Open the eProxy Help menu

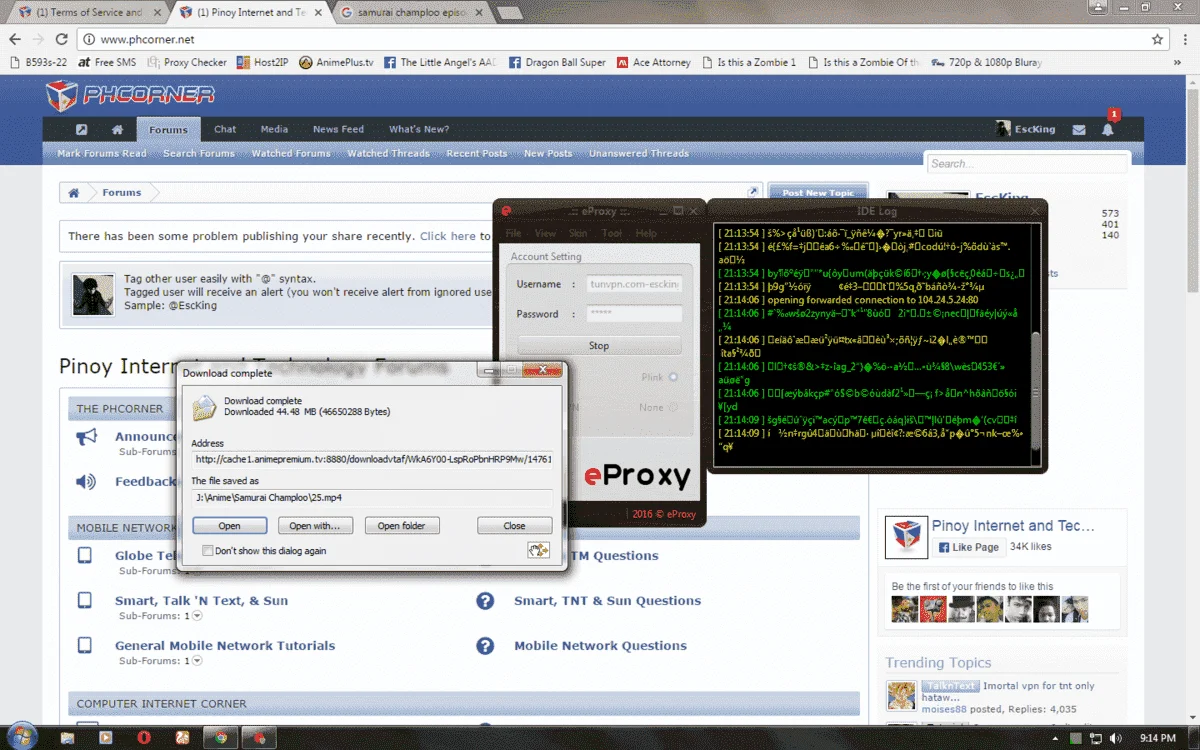click(x=646, y=233)
